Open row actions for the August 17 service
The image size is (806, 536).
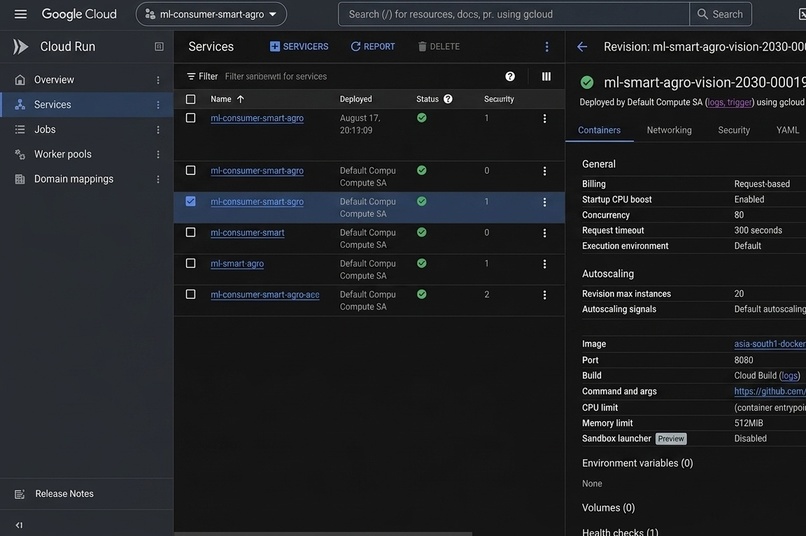(x=544, y=119)
